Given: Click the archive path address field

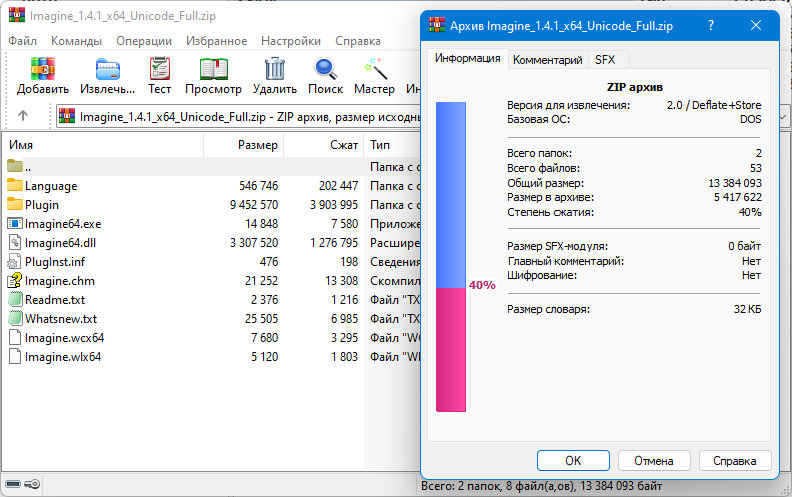Looking at the screenshot, I should (x=238, y=117).
